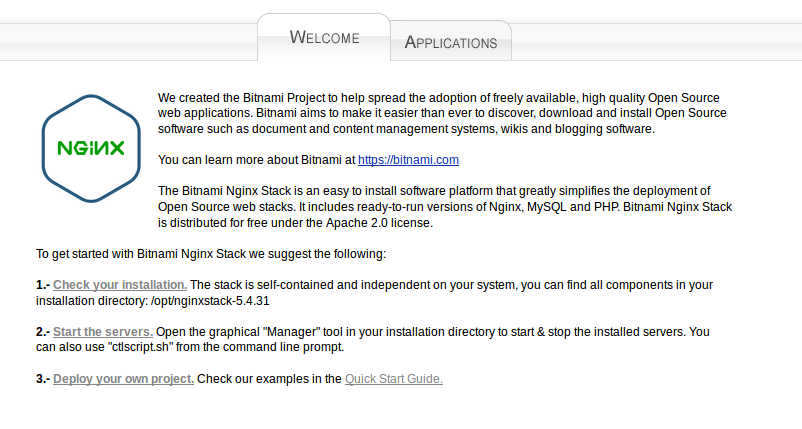The image size is (802, 429).
Task: Click the bold "1.-" step number
Action: [43, 285]
